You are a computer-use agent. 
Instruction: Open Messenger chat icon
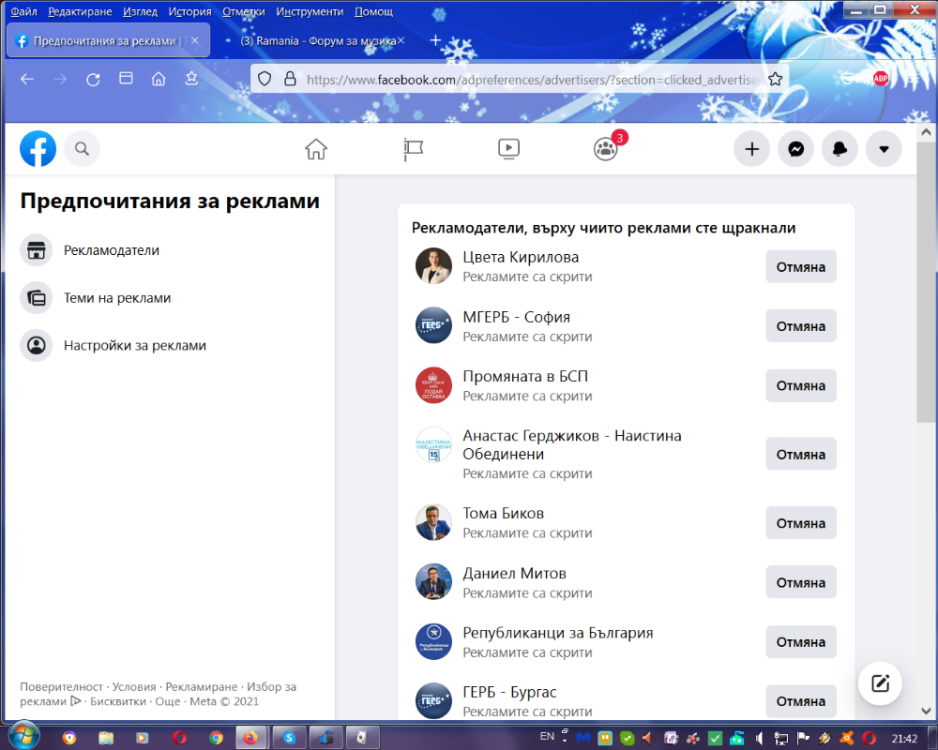point(796,148)
